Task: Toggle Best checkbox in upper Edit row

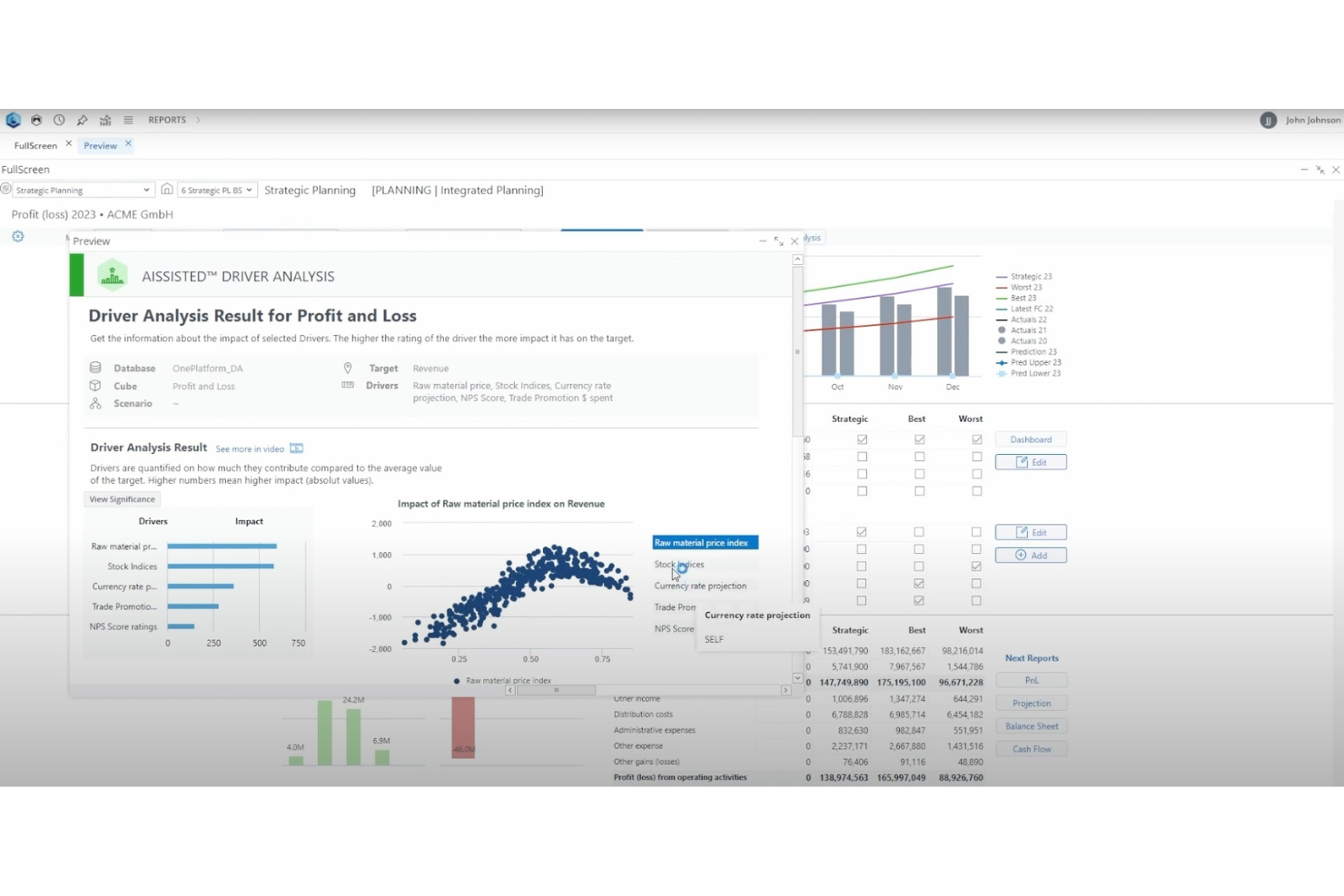Action: [919, 457]
